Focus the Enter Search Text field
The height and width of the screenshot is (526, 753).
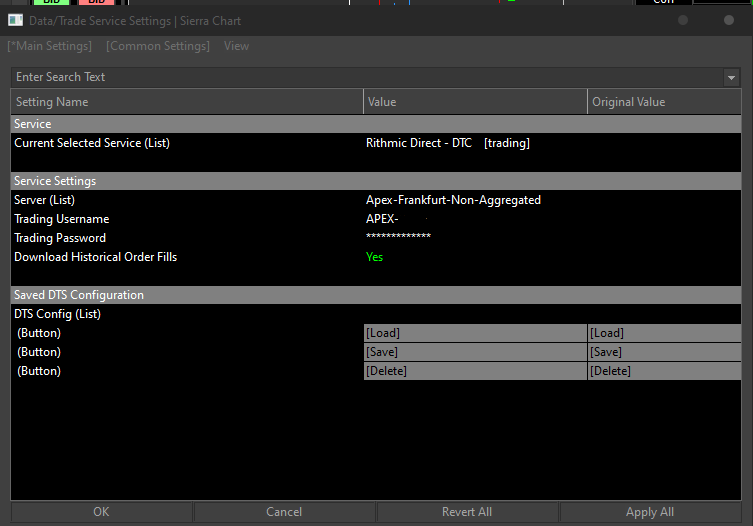(x=367, y=77)
